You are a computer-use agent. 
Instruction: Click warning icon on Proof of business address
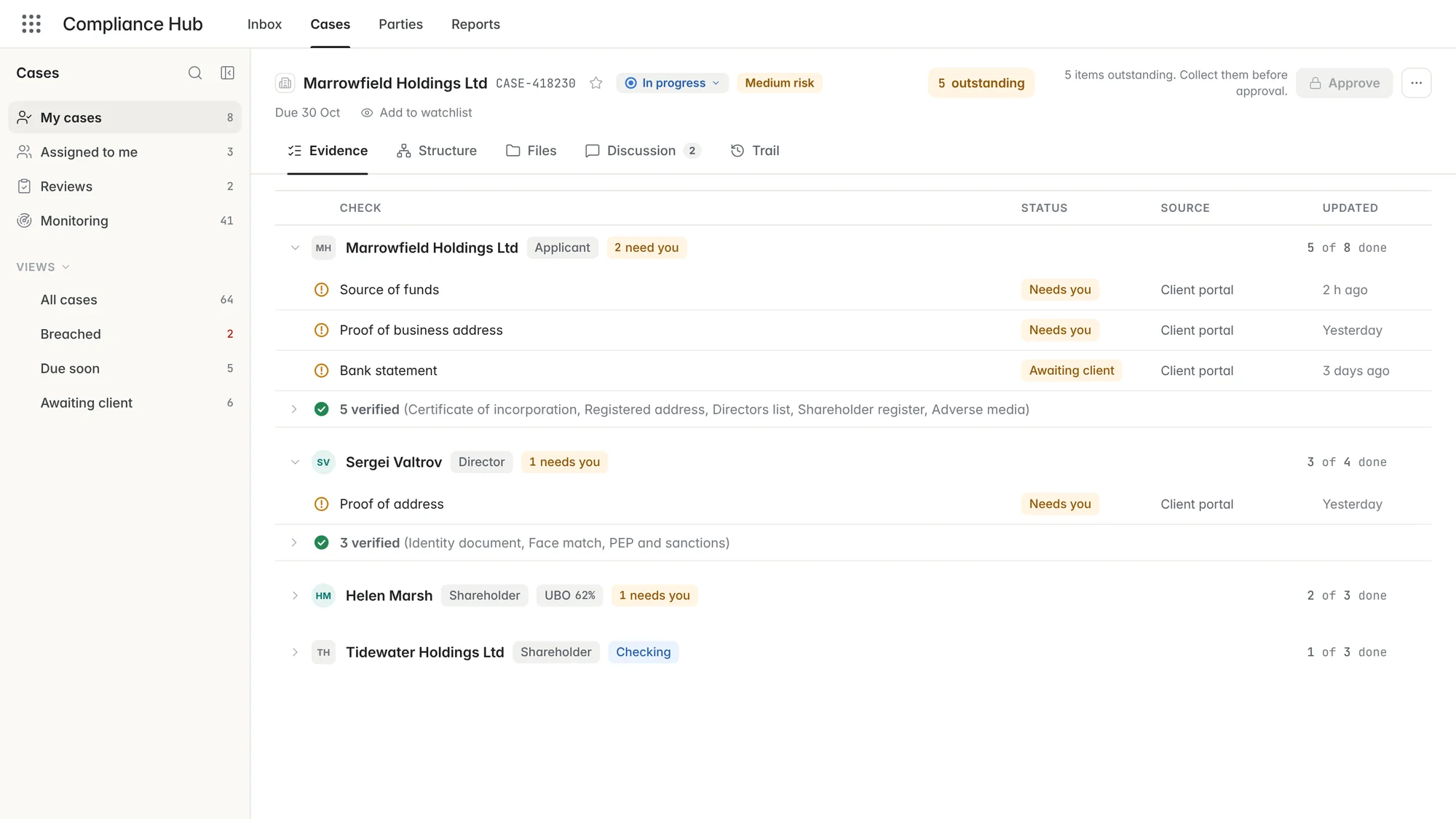321,330
